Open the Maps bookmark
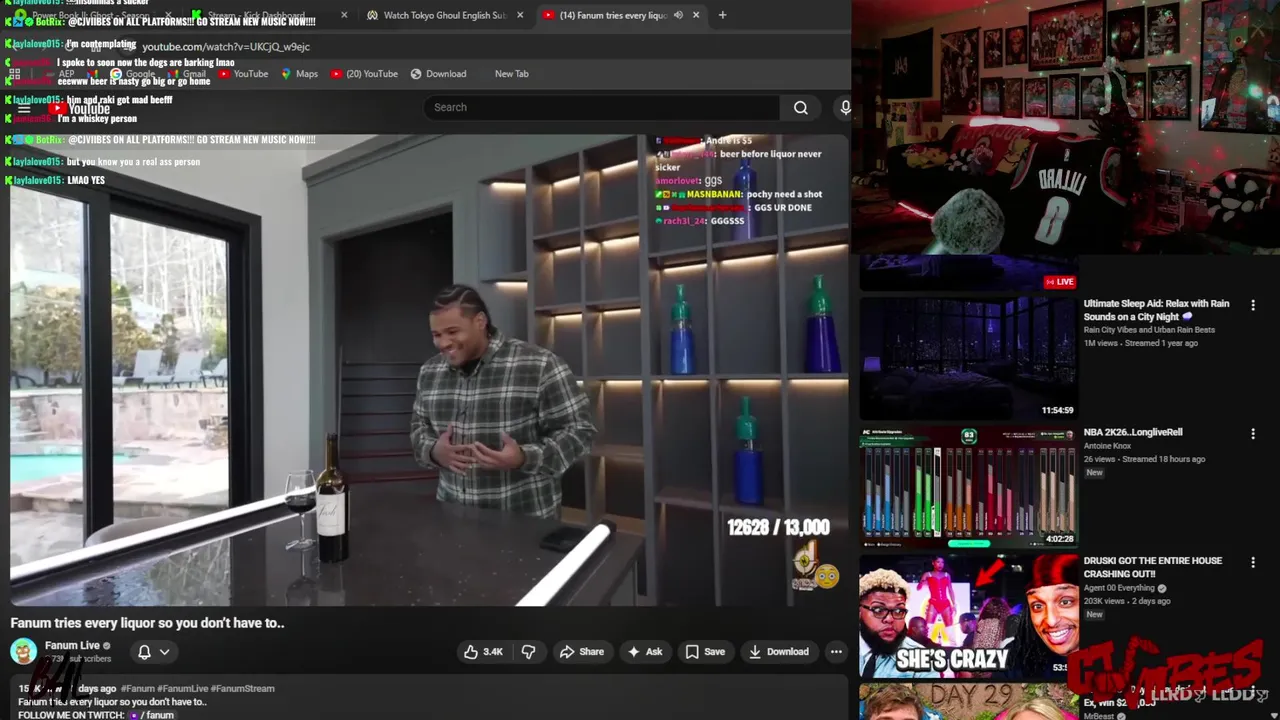The height and width of the screenshot is (720, 1280). click(x=299, y=74)
